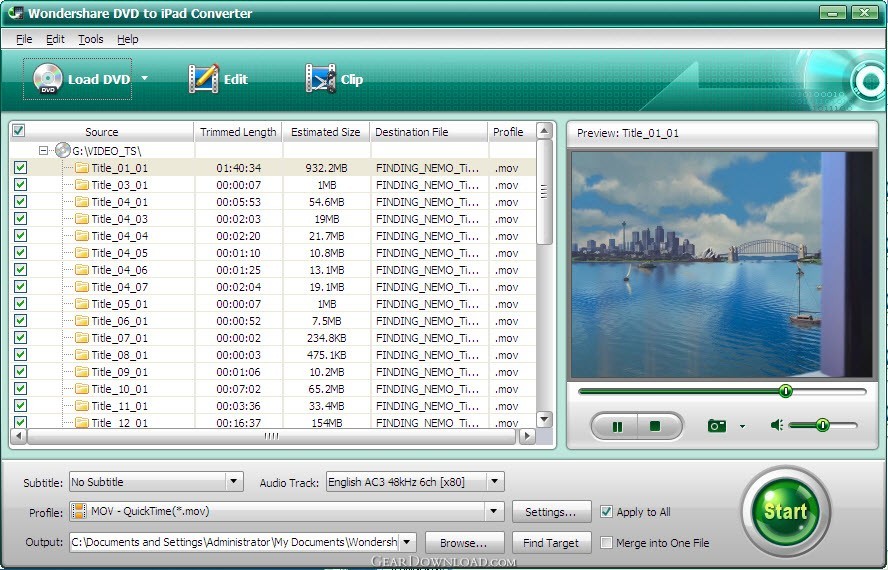Click the folder icon for Title_05_01

82,304
